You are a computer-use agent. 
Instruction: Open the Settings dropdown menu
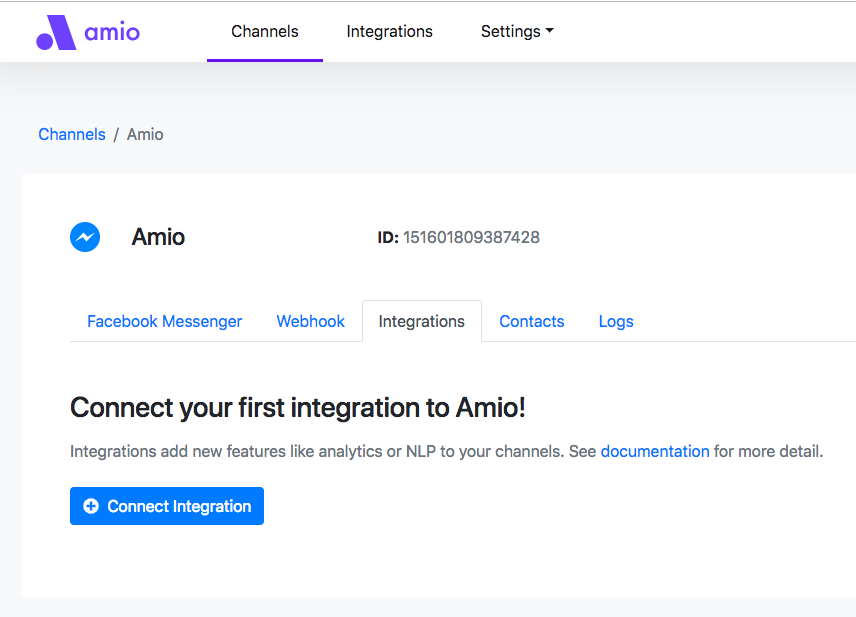(517, 32)
